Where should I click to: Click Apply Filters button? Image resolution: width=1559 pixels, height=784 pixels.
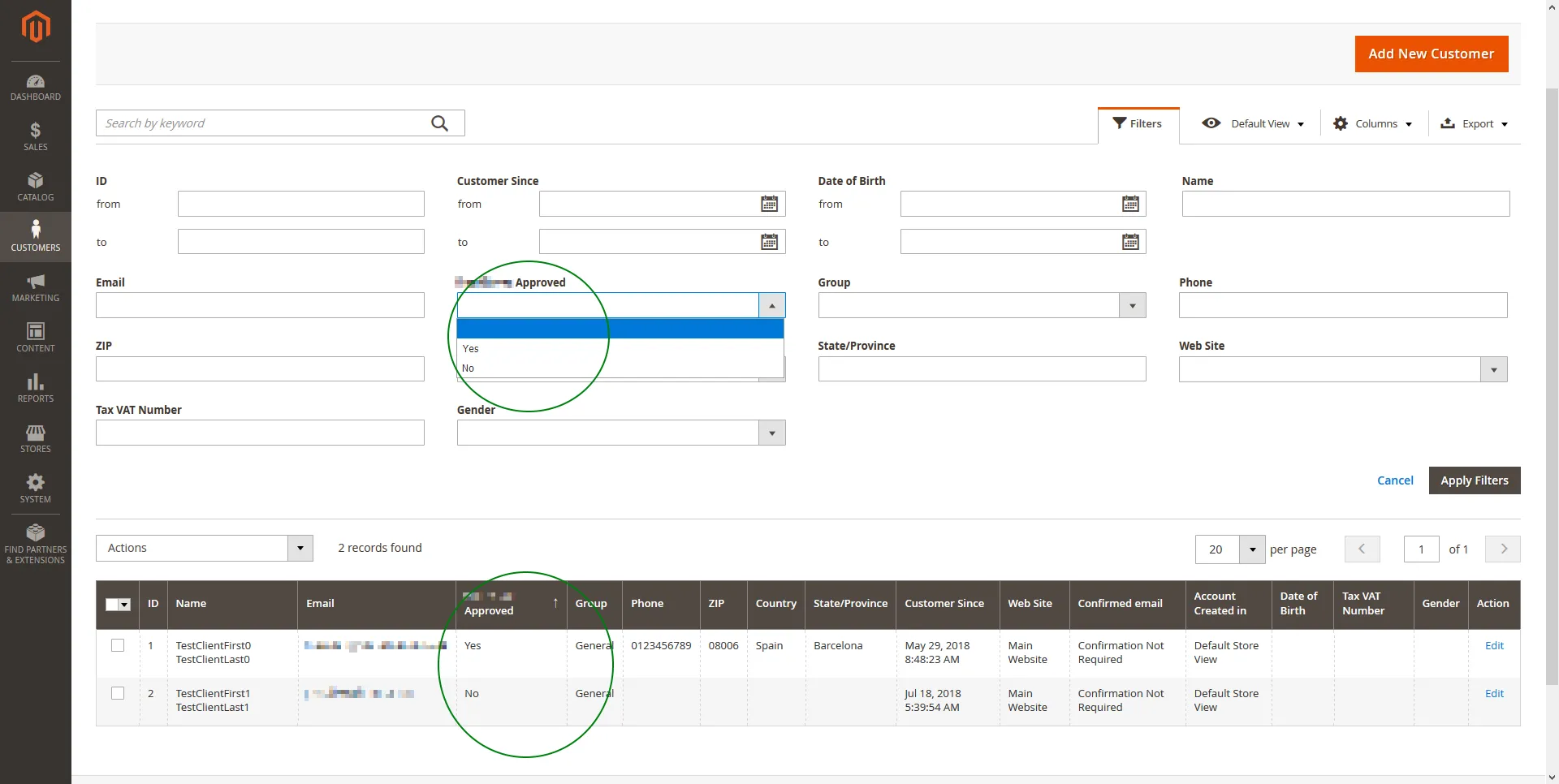[1475, 480]
